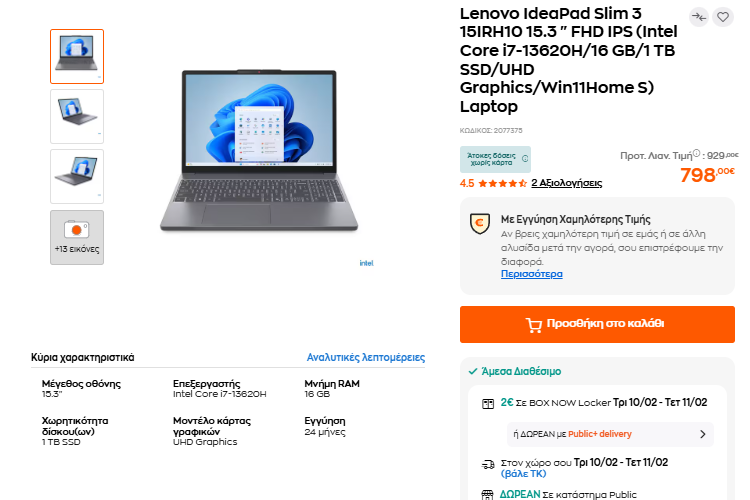The height and width of the screenshot is (500, 750).
Task: Click Προσθήκη στο καλάθι button
Action: 597,324
